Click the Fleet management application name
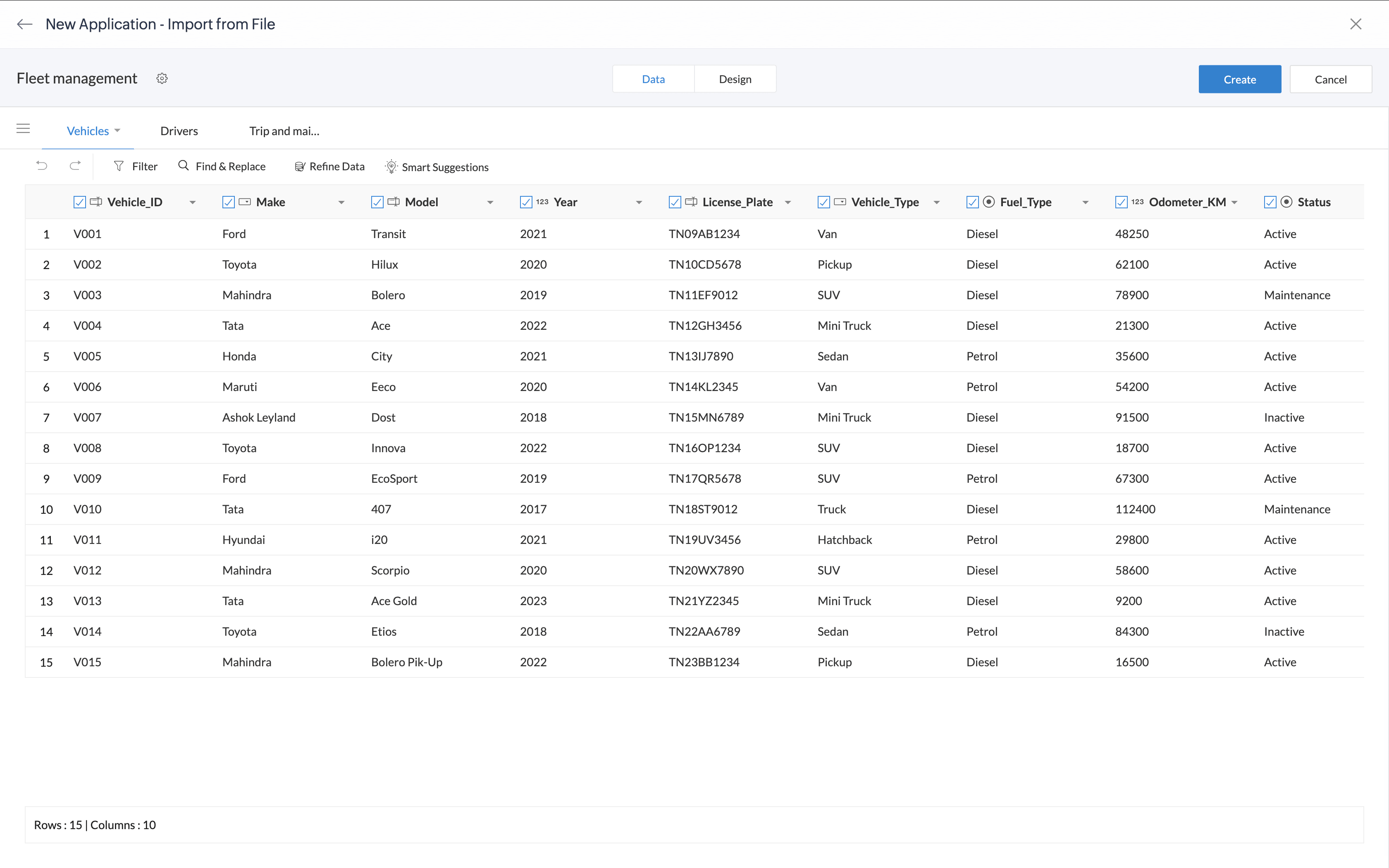 pos(77,78)
